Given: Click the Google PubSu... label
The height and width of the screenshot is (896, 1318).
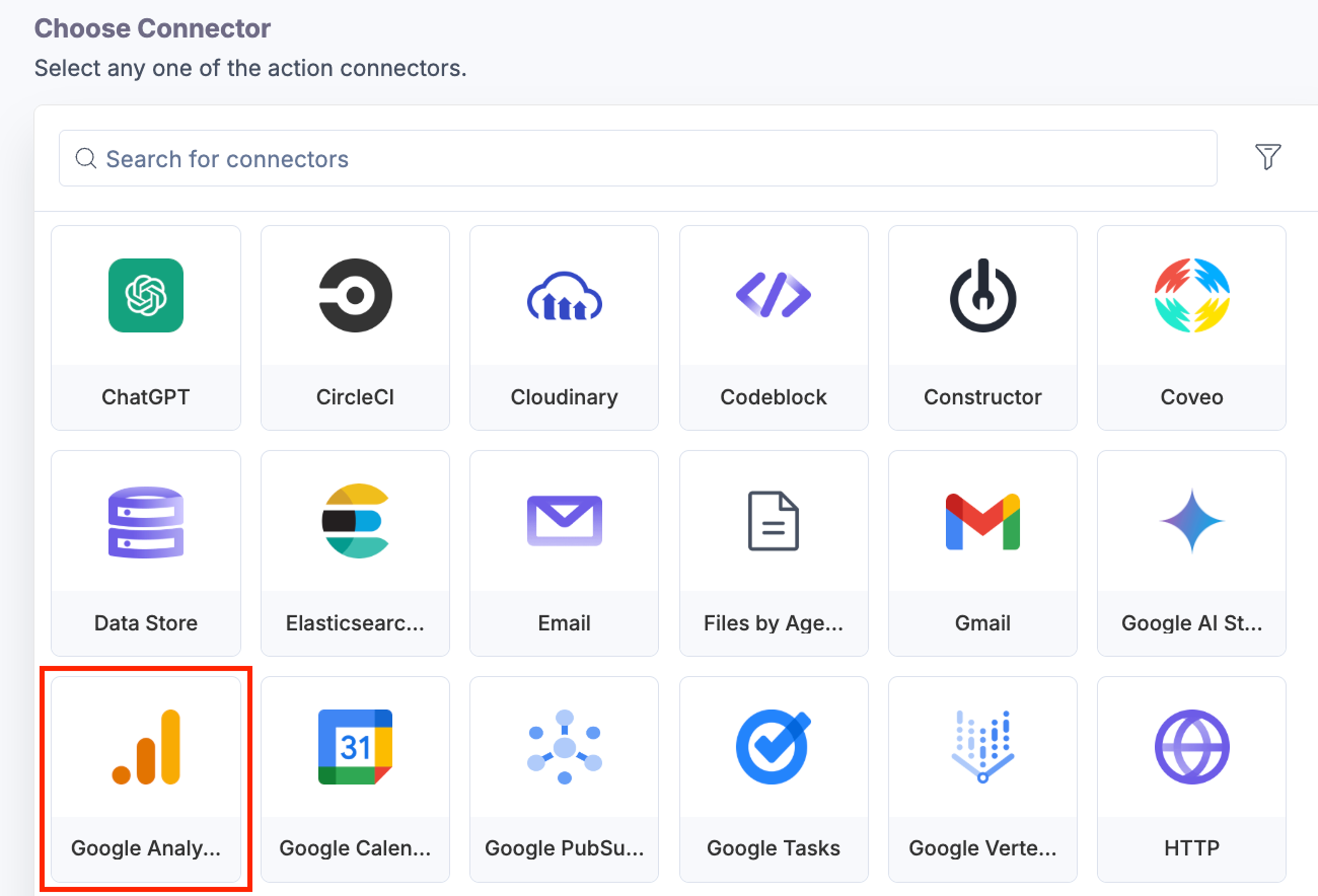Looking at the screenshot, I should 564,848.
